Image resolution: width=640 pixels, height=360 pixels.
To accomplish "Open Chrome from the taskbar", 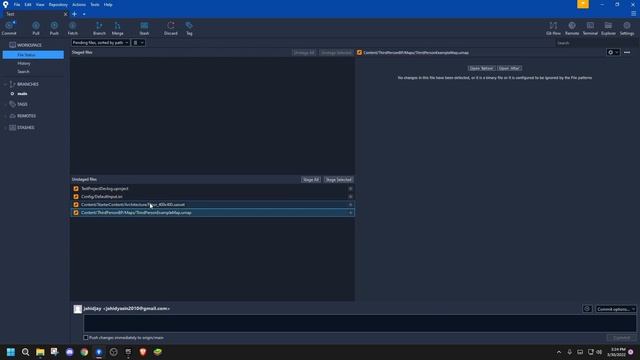I will pyautogui.click(x=84, y=352).
